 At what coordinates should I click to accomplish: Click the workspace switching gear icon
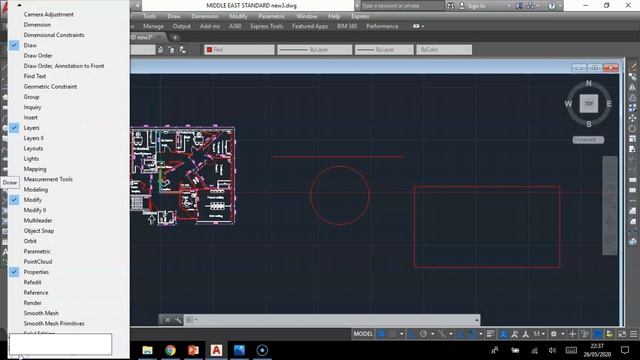pos(554,334)
